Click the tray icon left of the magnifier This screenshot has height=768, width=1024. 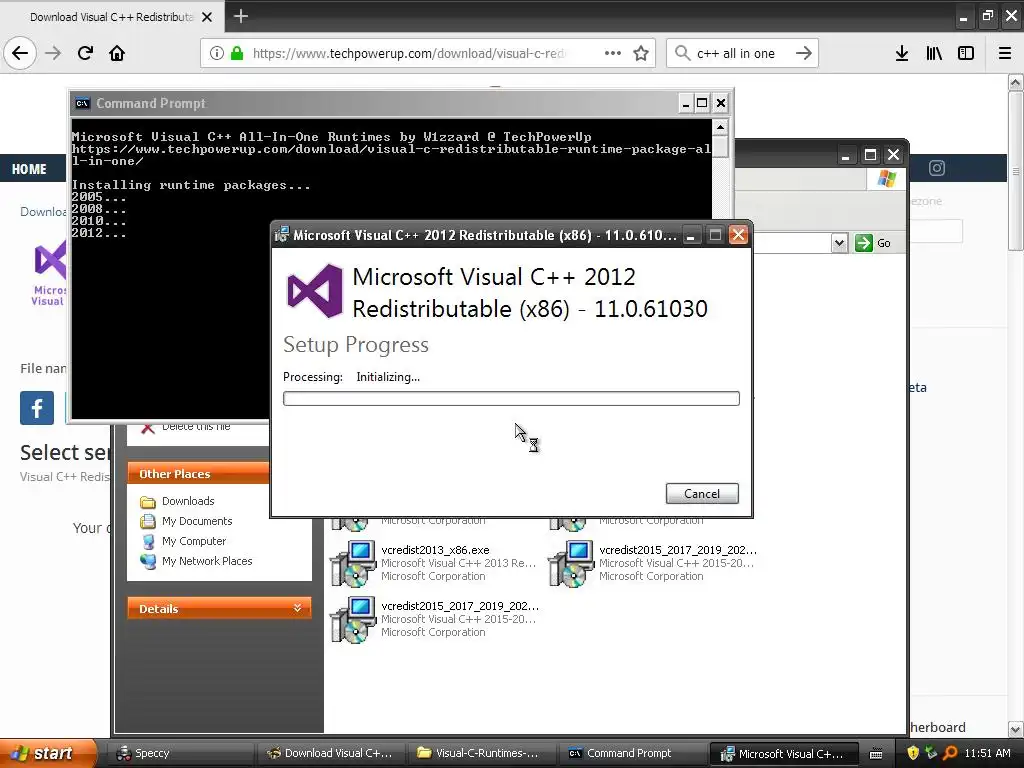point(931,753)
